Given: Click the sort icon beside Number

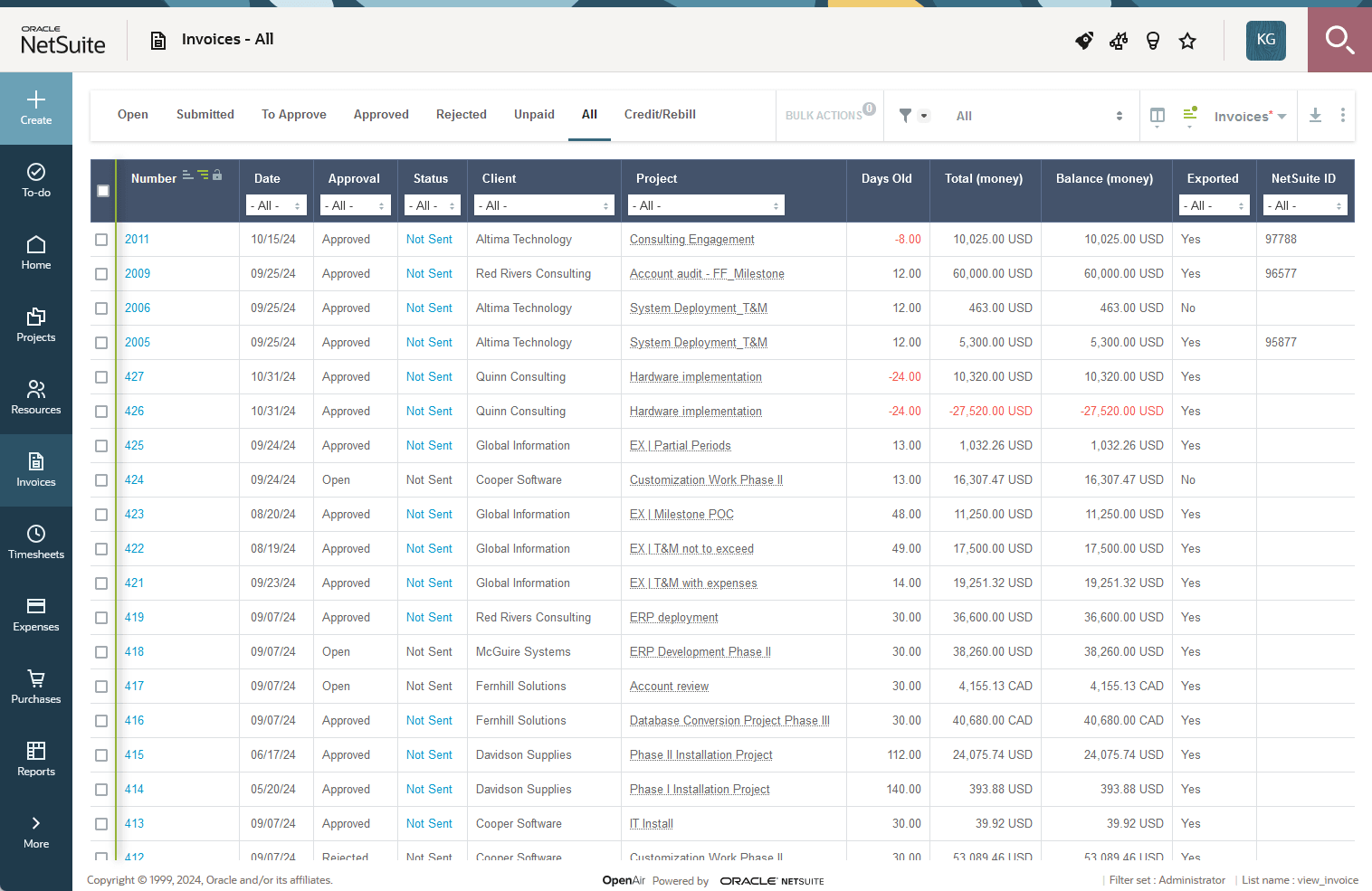Looking at the screenshot, I should [188, 175].
